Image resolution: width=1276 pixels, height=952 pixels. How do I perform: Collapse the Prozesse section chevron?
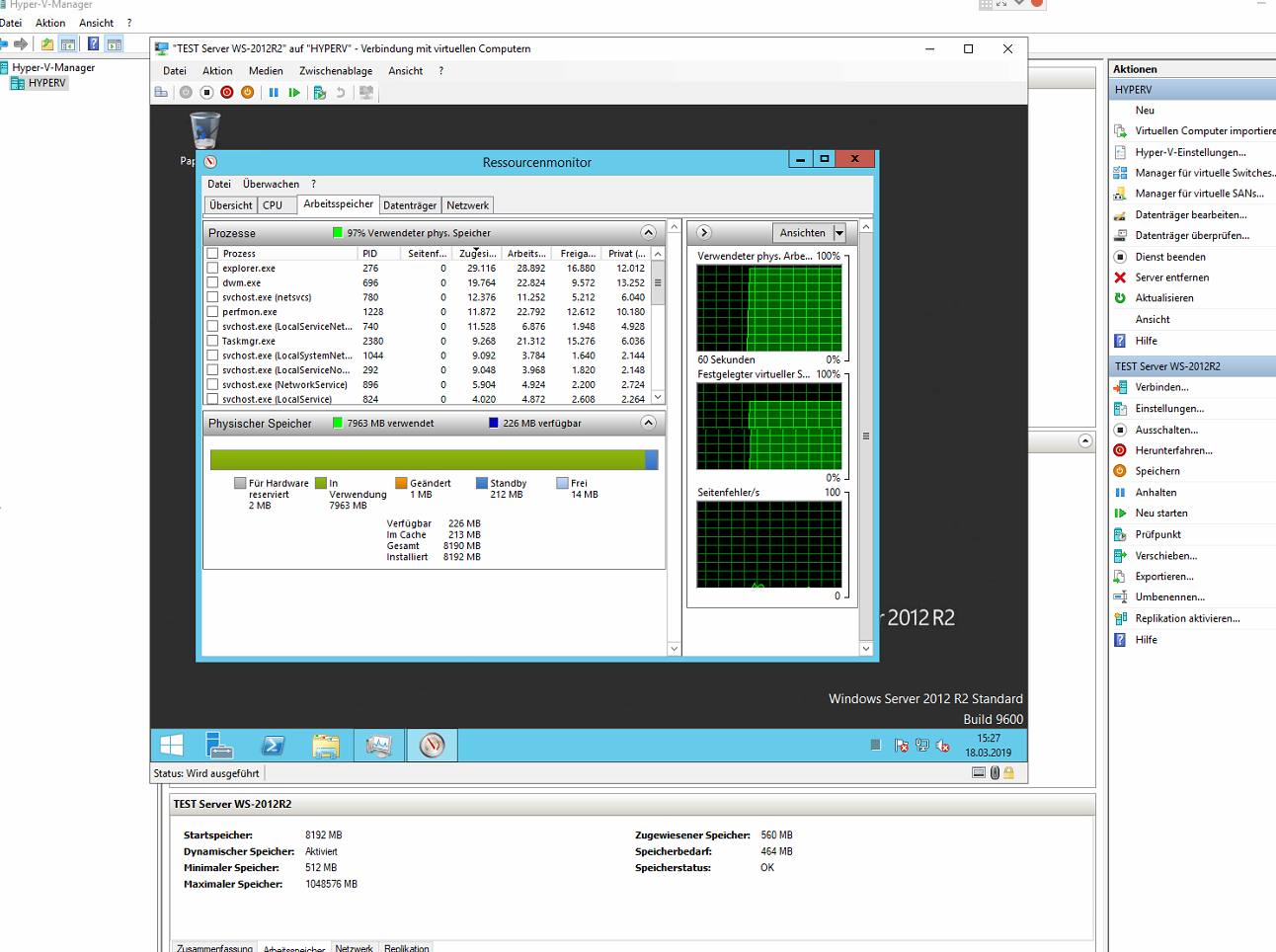(648, 233)
